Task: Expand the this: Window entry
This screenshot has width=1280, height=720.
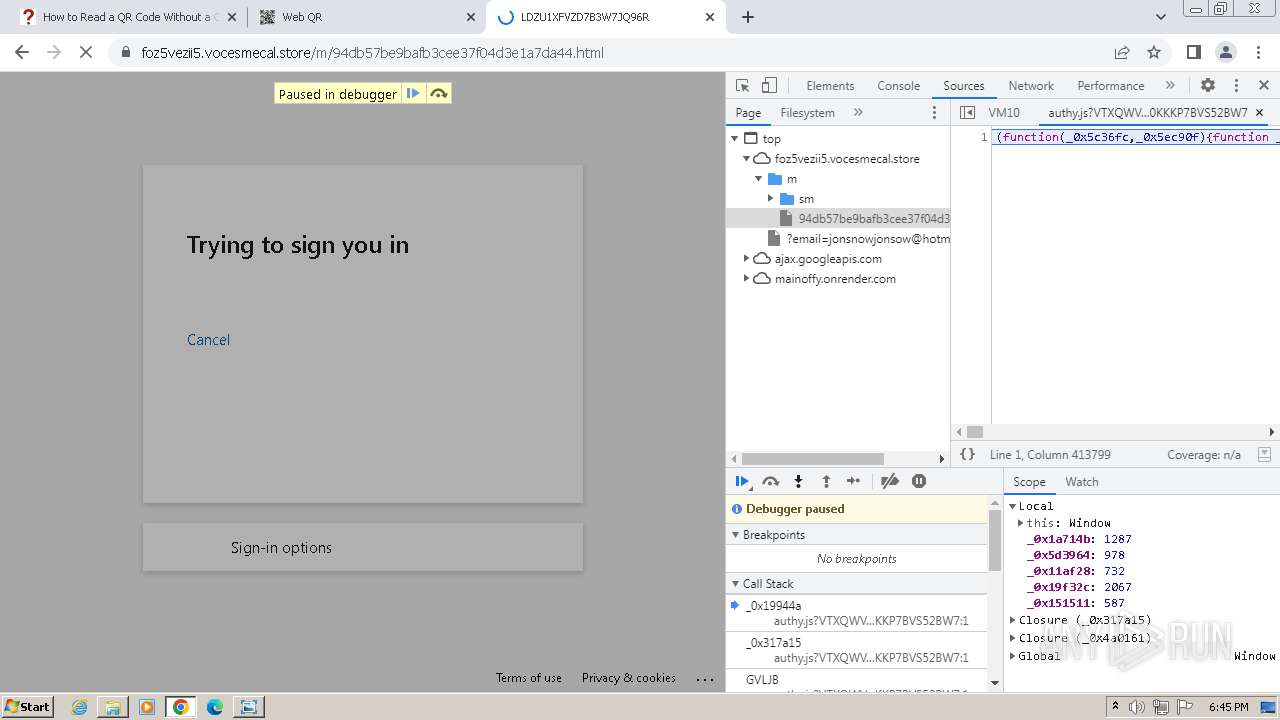Action: 1020,523
